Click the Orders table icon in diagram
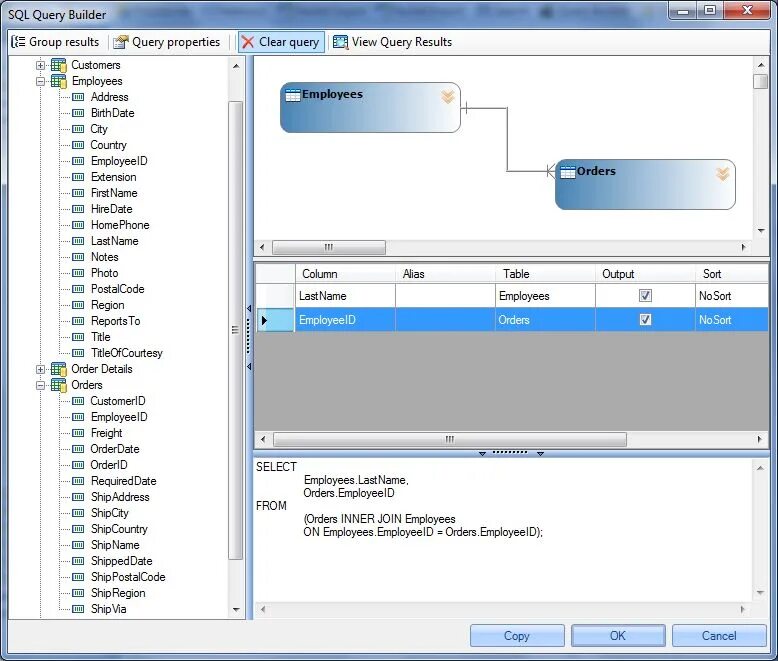Image resolution: width=778 pixels, height=661 pixels. 568,172
